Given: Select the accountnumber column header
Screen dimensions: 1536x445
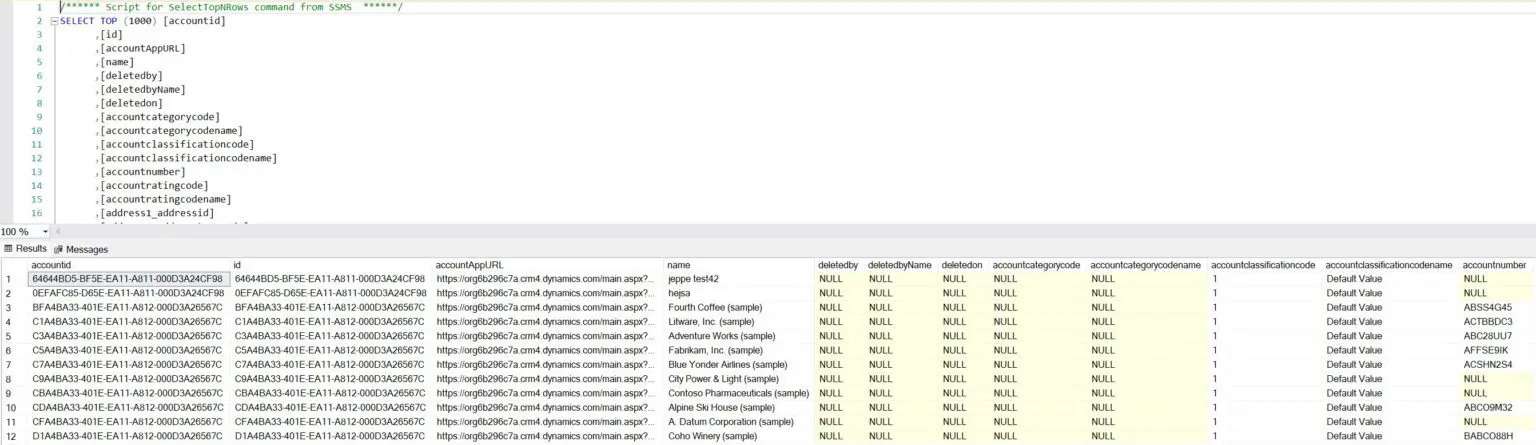Looking at the screenshot, I should [1494, 264].
